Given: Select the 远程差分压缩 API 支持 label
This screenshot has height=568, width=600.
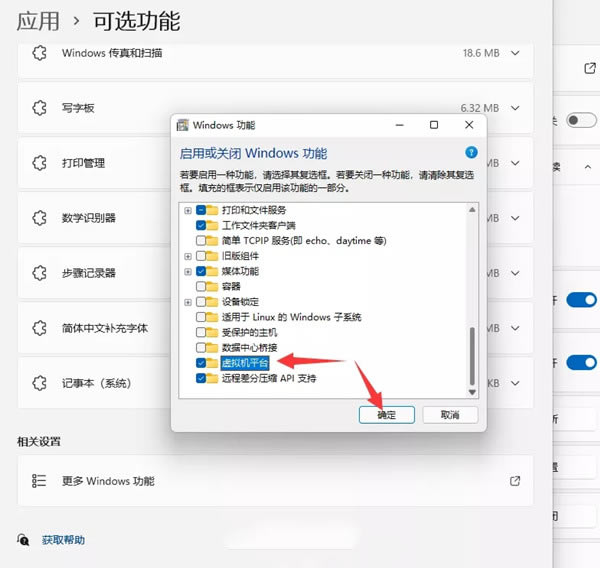Looking at the screenshot, I should 269,379.
